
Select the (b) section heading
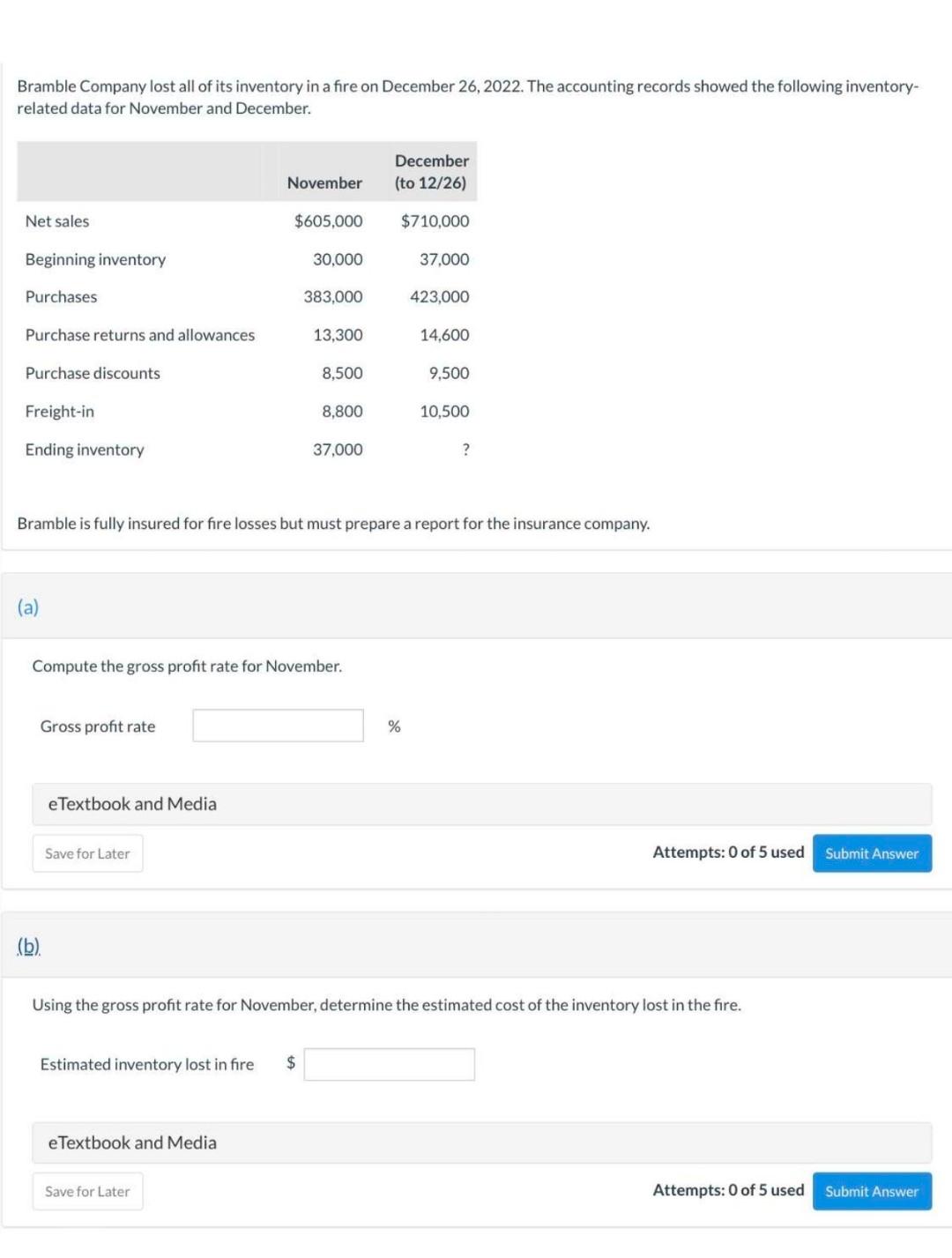[x=28, y=946]
